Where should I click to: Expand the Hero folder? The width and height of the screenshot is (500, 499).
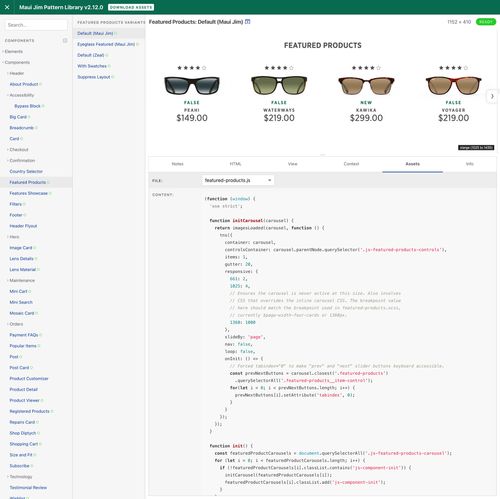point(13,237)
